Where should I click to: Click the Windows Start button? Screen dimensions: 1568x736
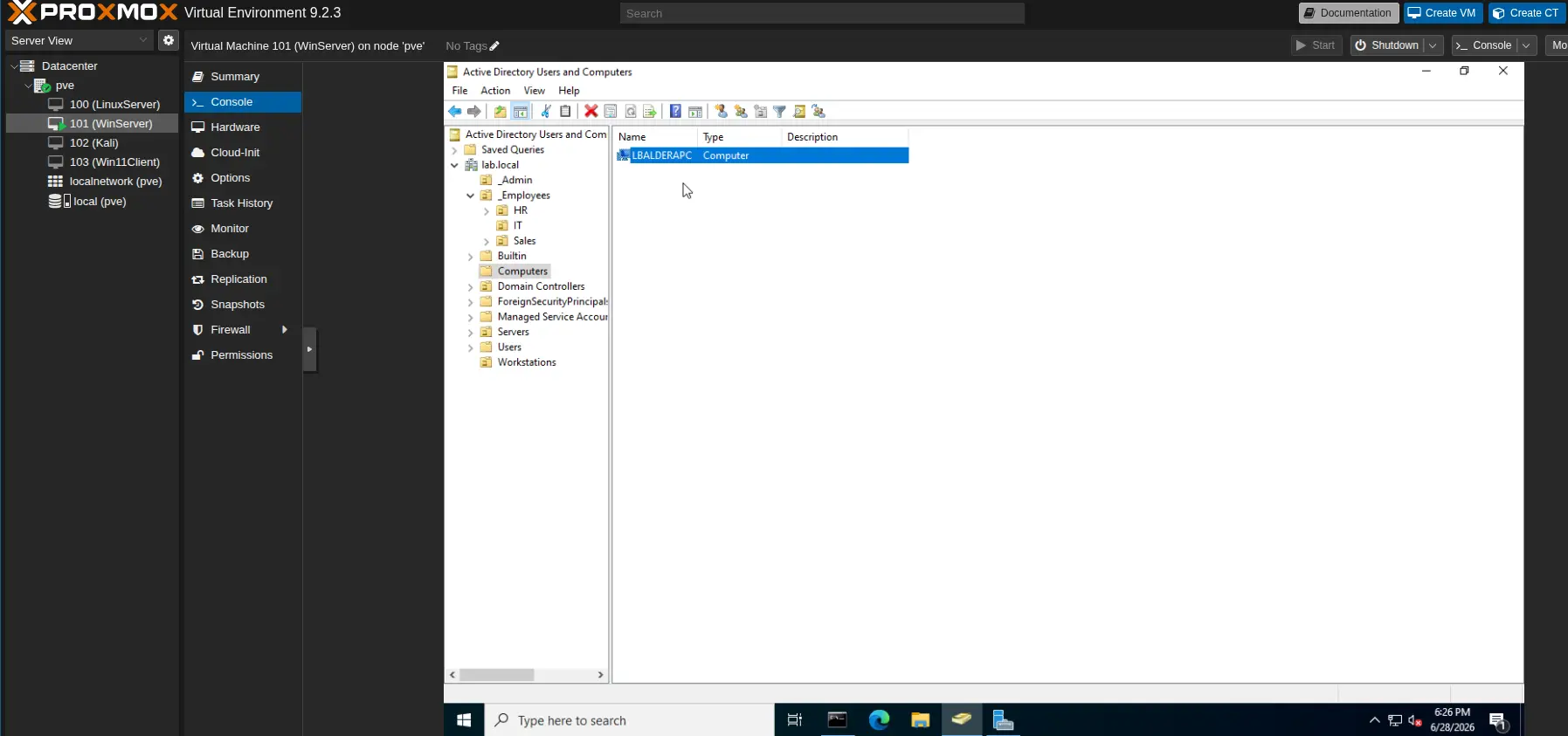(x=464, y=720)
